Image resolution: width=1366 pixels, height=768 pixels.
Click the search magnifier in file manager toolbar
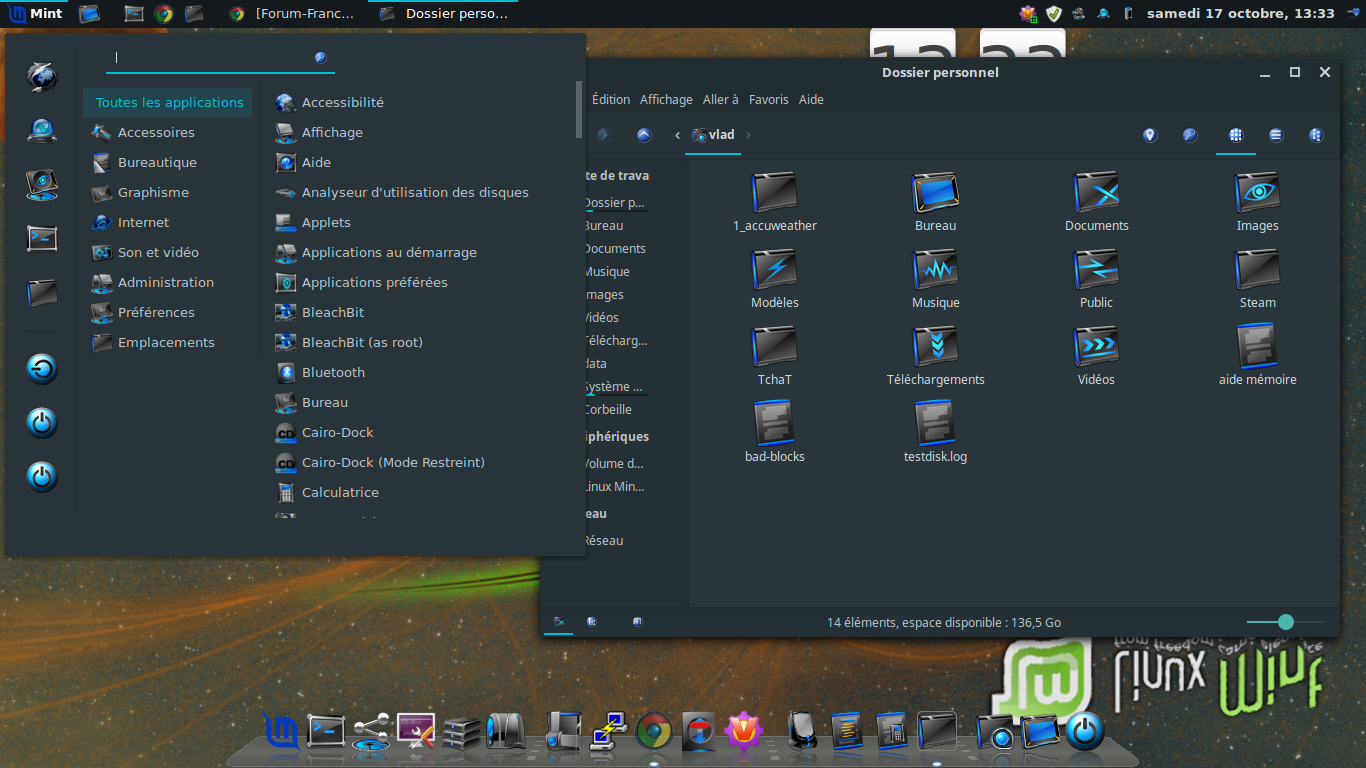tap(1190, 135)
